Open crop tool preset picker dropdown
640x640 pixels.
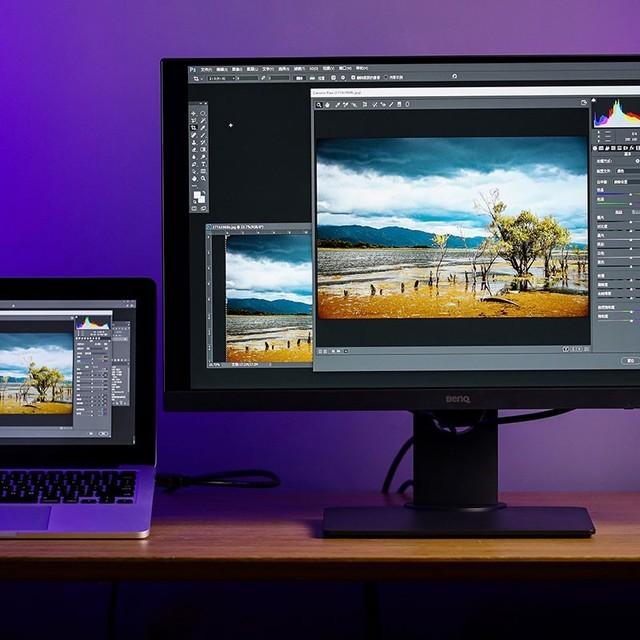(197, 78)
